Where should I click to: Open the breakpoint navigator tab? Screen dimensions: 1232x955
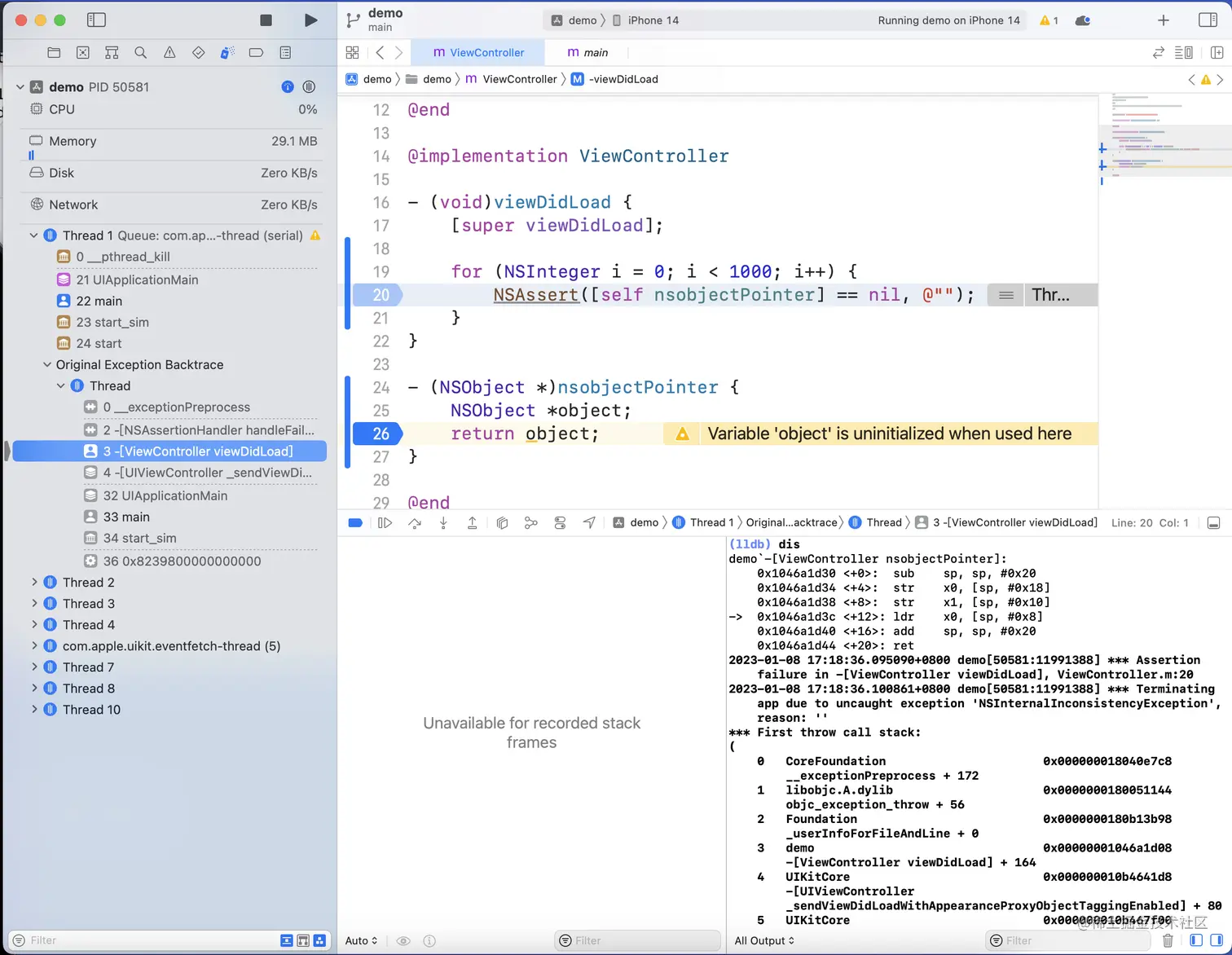click(x=256, y=52)
